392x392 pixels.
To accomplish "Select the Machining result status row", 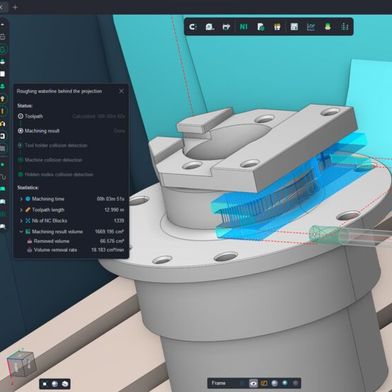I will pos(71,131).
